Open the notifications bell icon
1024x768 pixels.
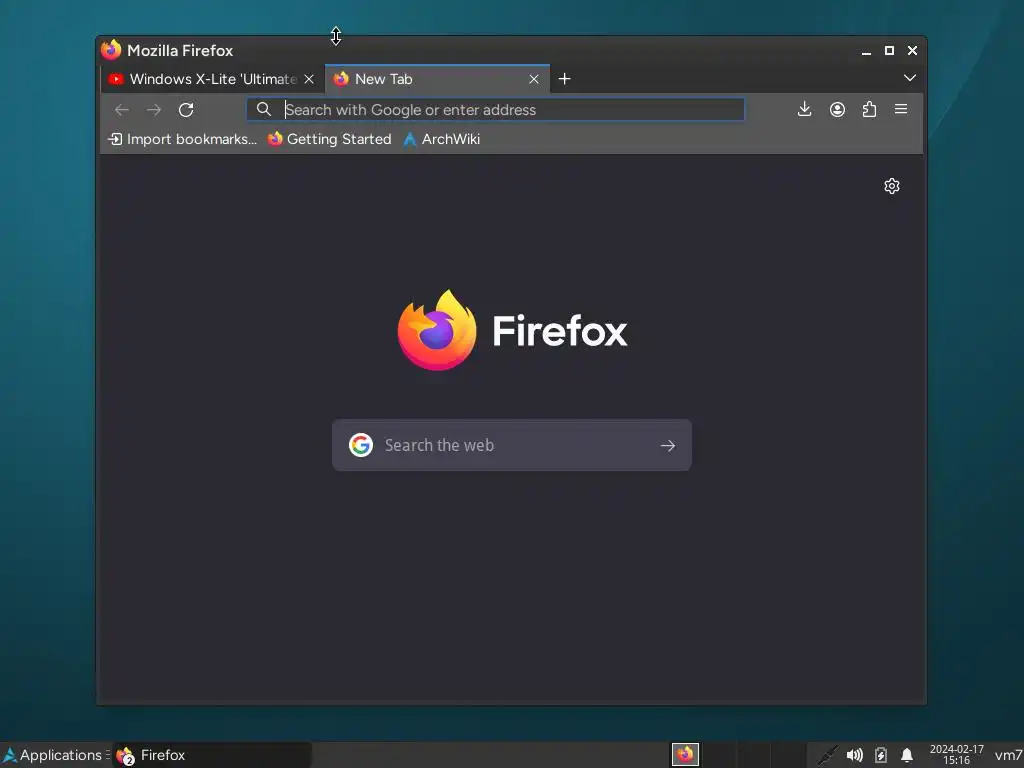pos(907,756)
